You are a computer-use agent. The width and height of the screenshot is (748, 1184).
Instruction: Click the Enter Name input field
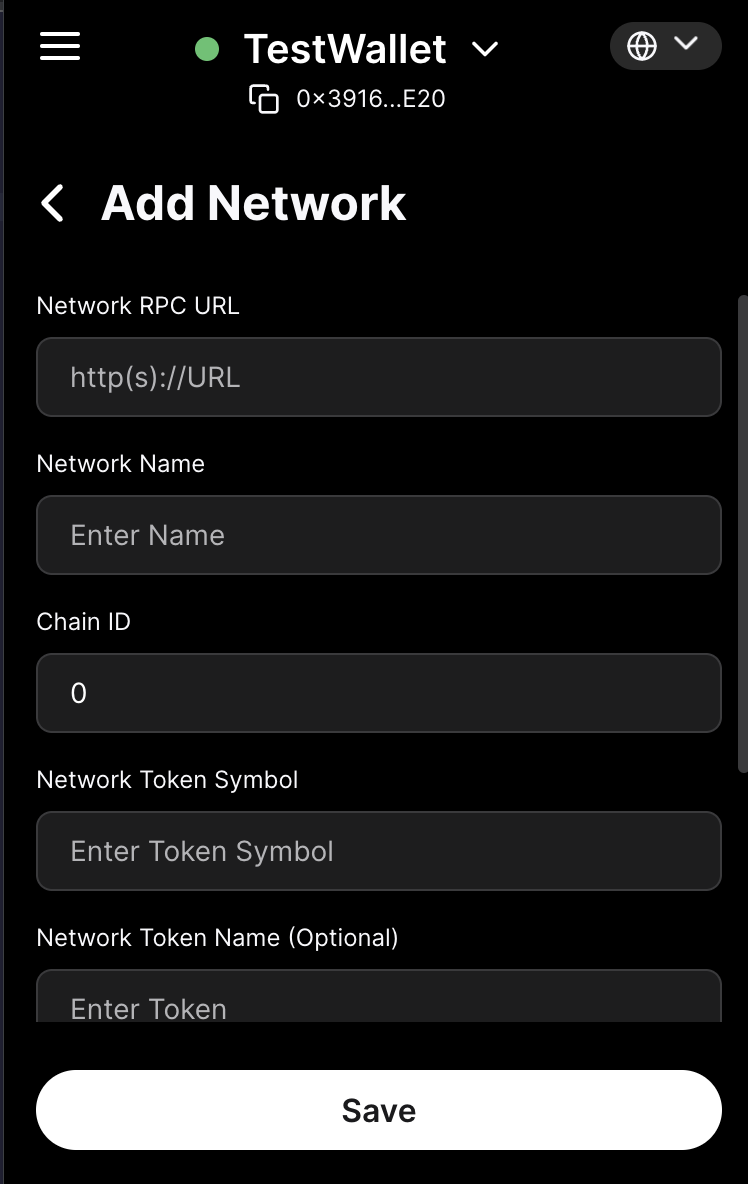tap(378, 535)
